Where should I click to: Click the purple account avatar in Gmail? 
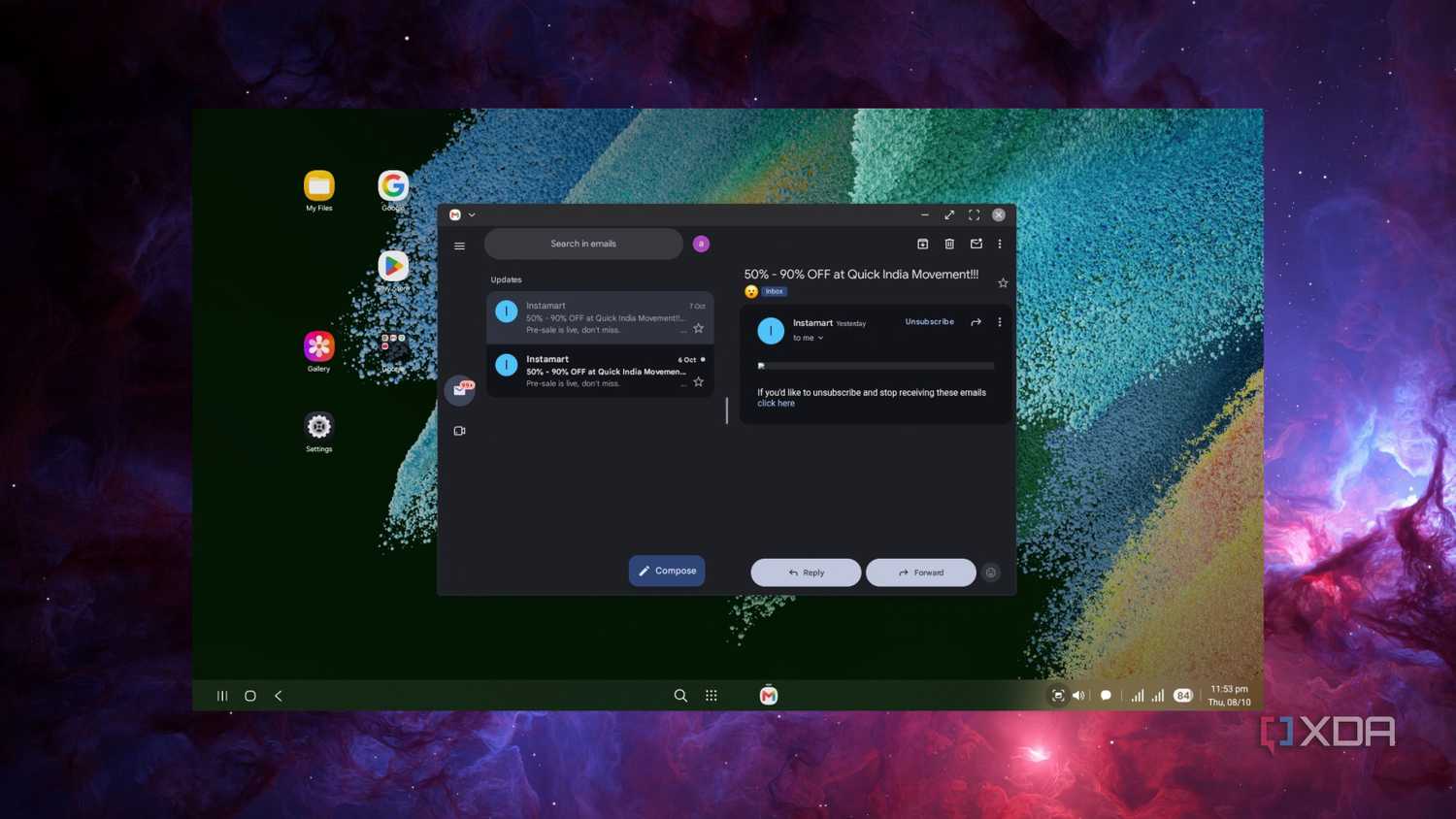(701, 244)
